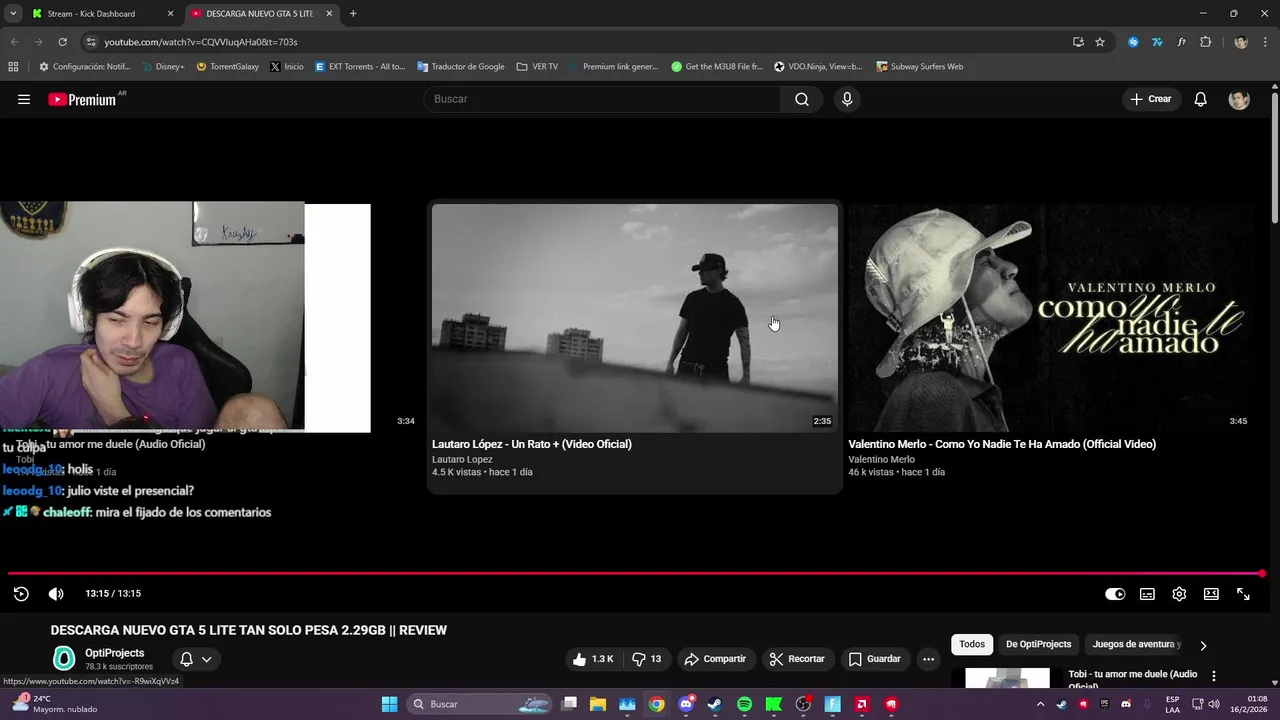Toggle autoplay switch in the player

(x=1115, y=594)
